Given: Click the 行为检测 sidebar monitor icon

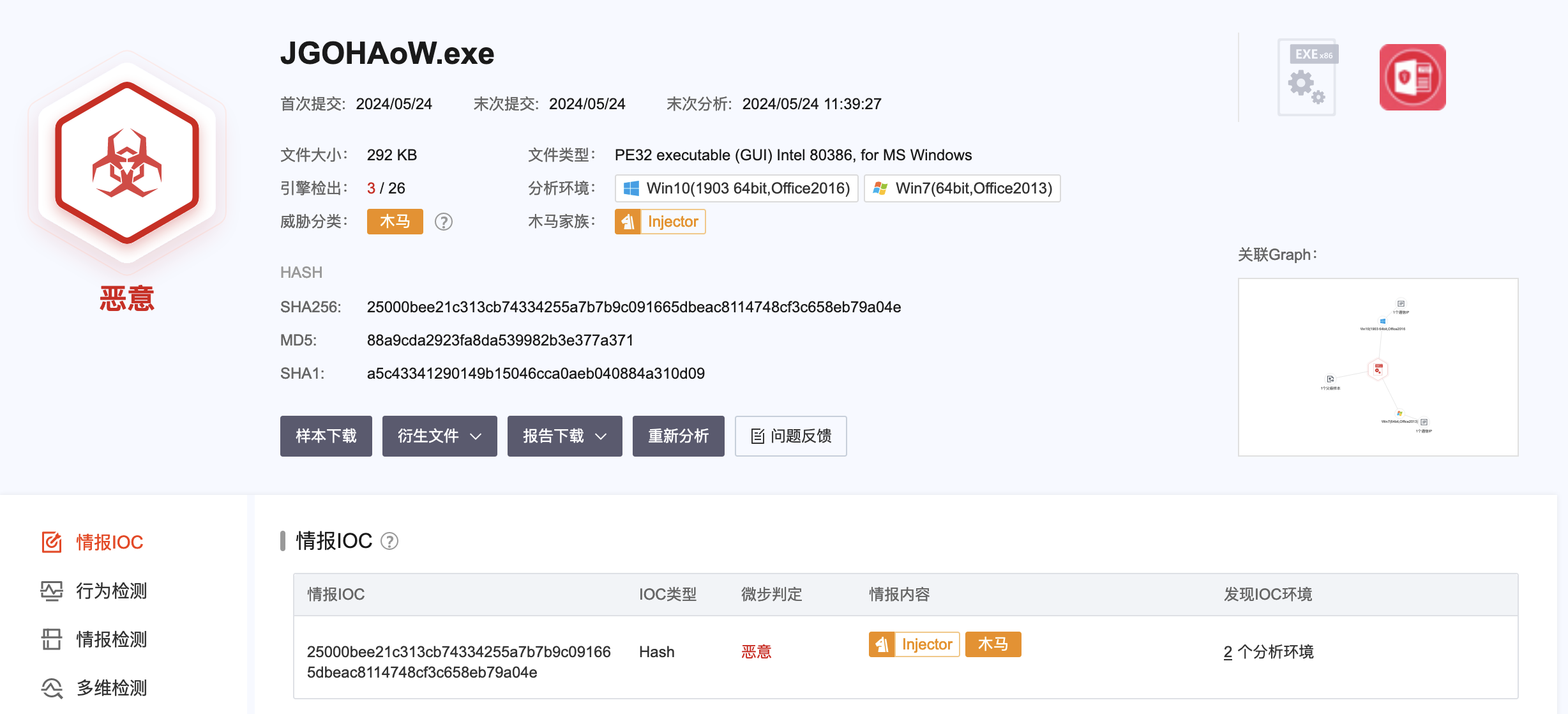Looking at the screenshot, I should pyautogui.click(x=52, y=591).
